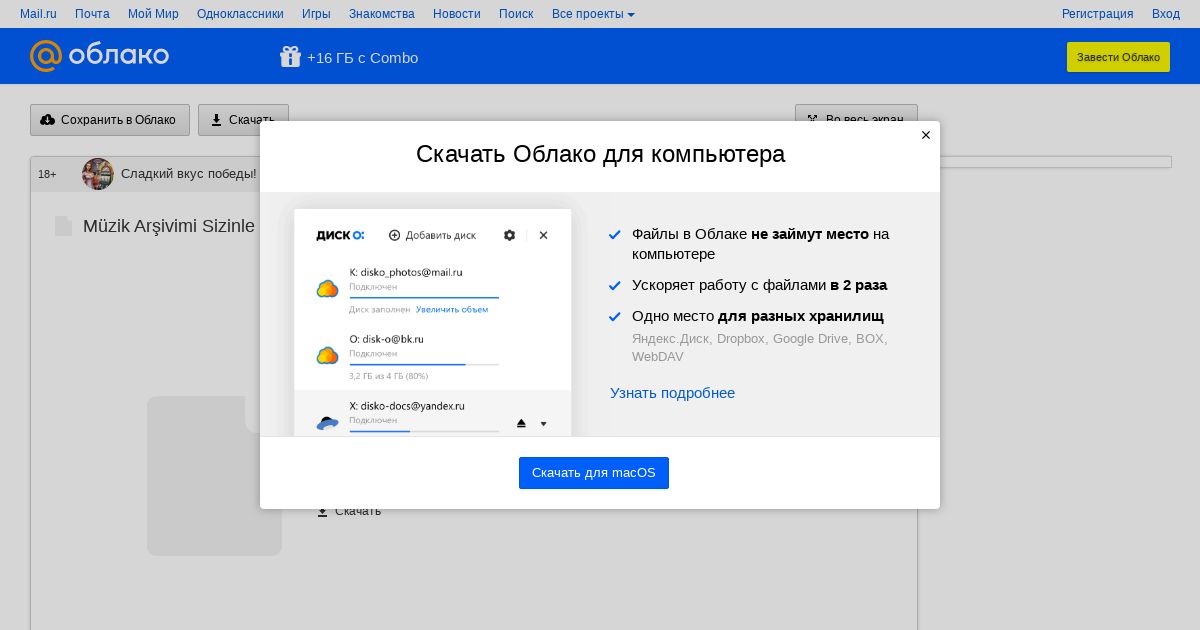The width and height of the screenshot is (1200, 630).
Task: Click the 18+ age label on ad
Action: (47, 175)
